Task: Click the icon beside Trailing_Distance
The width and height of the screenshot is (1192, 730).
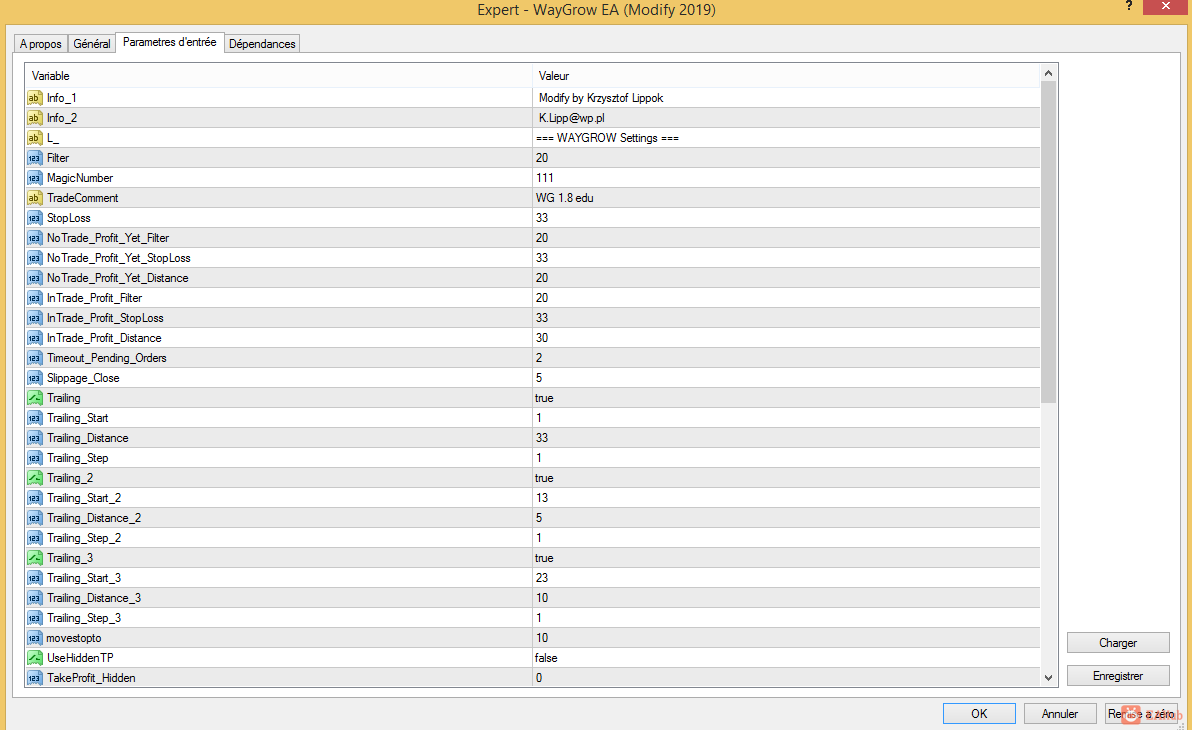Action: tap(34, 438)
